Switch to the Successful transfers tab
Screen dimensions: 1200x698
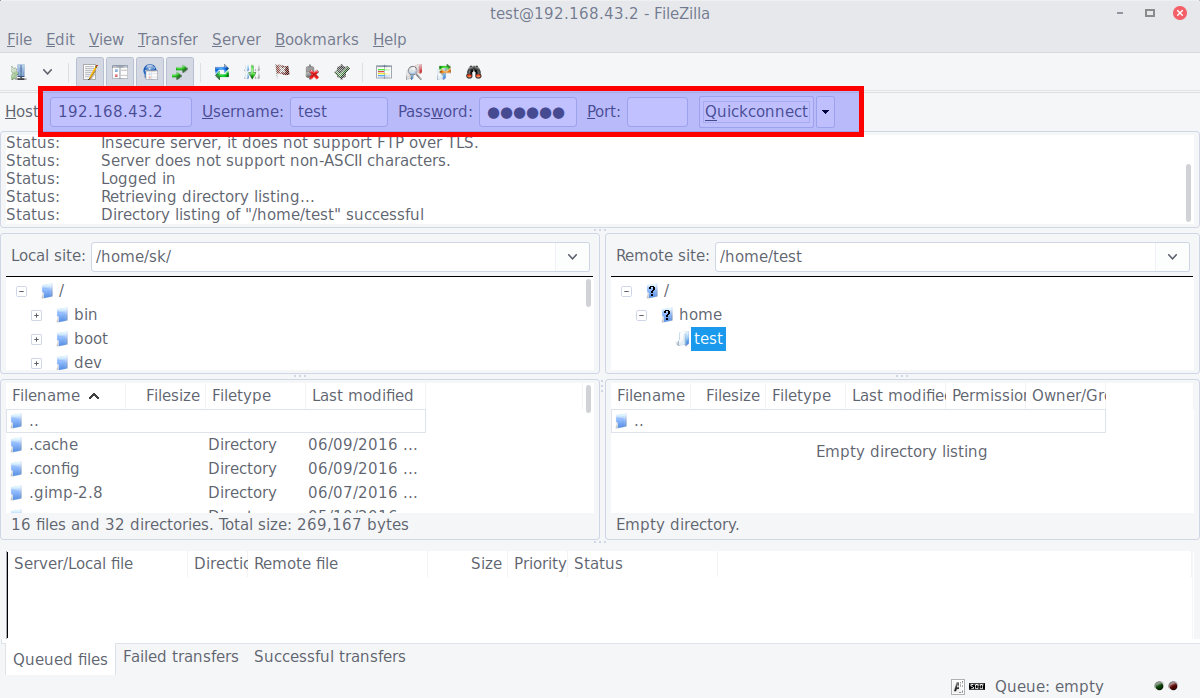(x=330, y=657)
